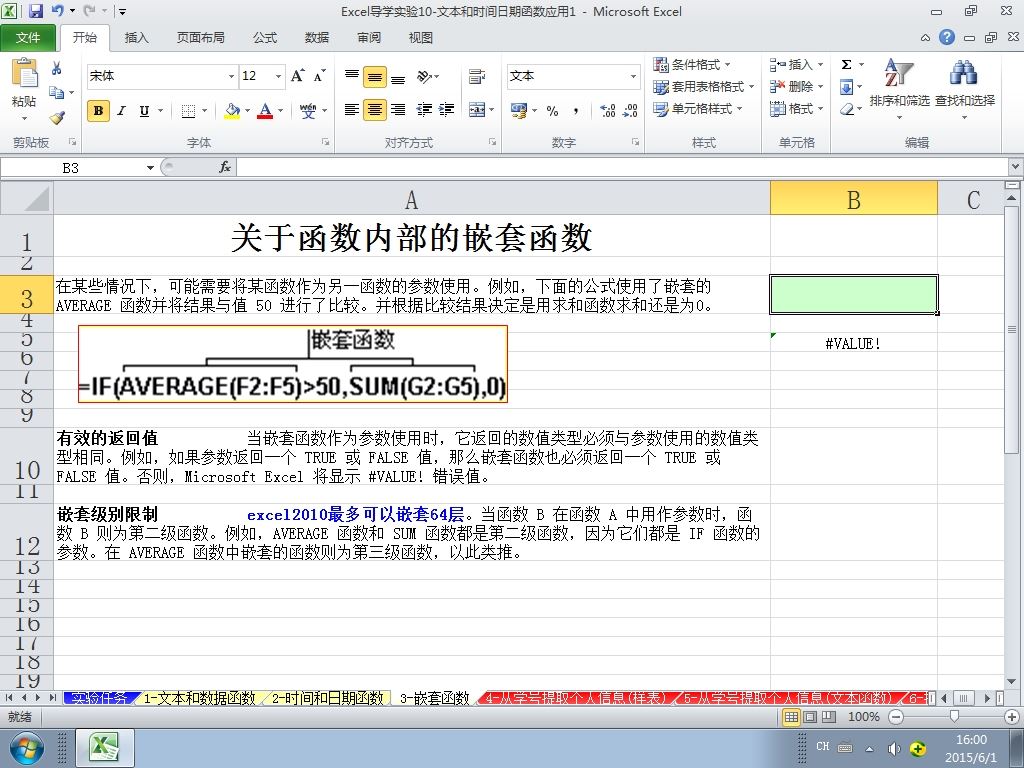The image size is (1024, 768).
Task: Decrease font size with the small A icon
Action: tap(319, 76)
